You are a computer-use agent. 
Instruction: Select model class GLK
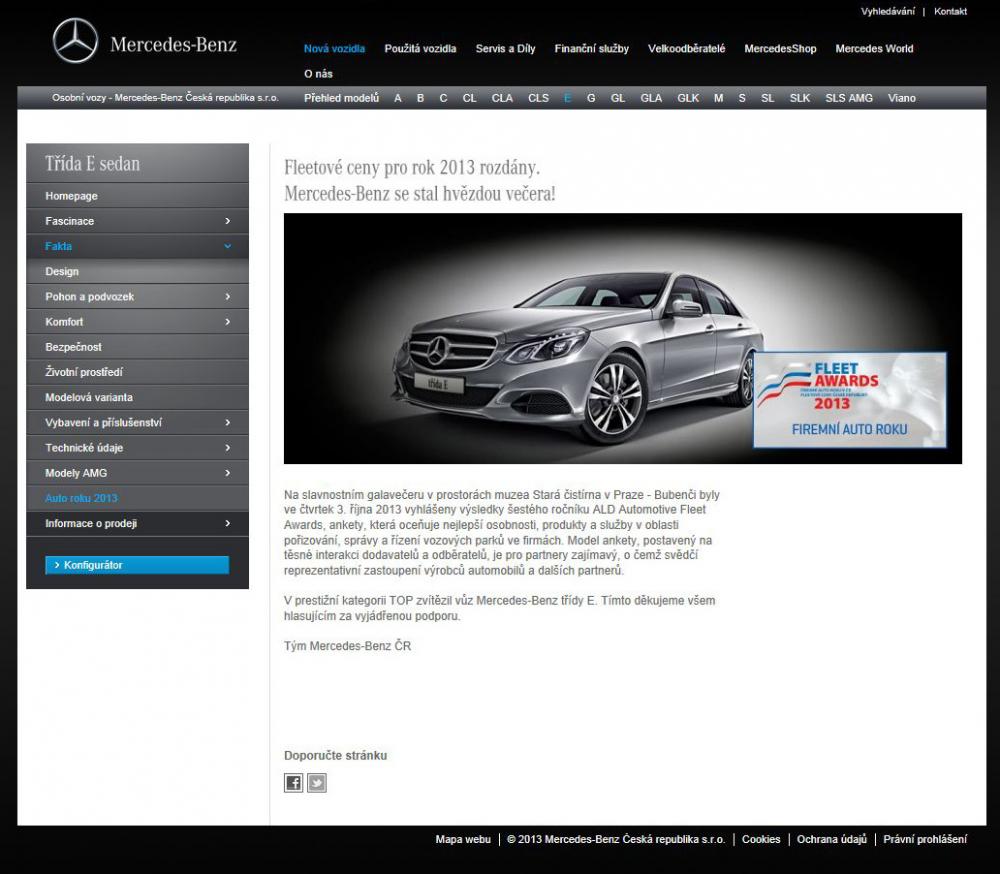688,98
